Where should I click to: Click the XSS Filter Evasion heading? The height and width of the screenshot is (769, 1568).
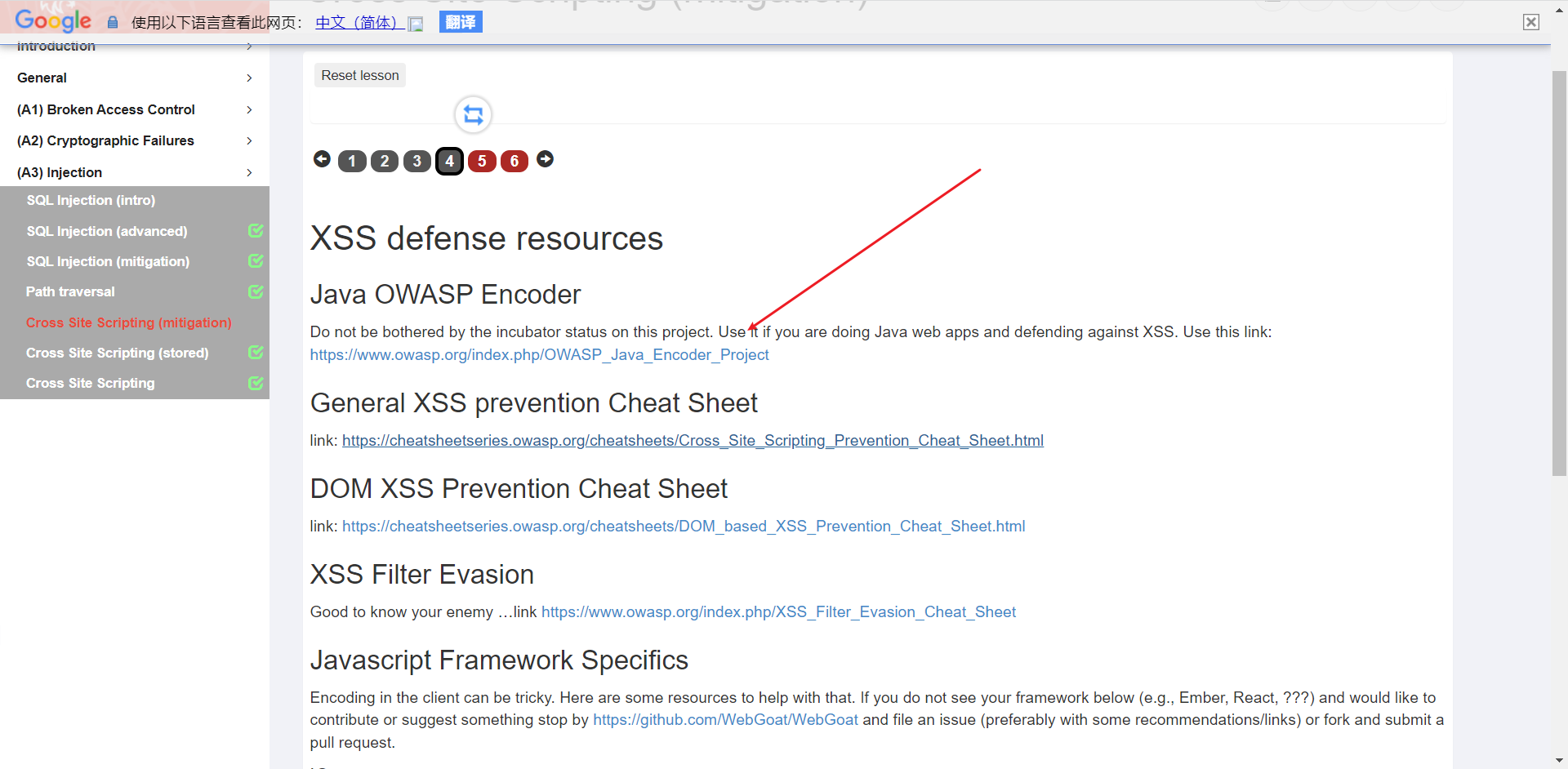click(x=422, y=574)
